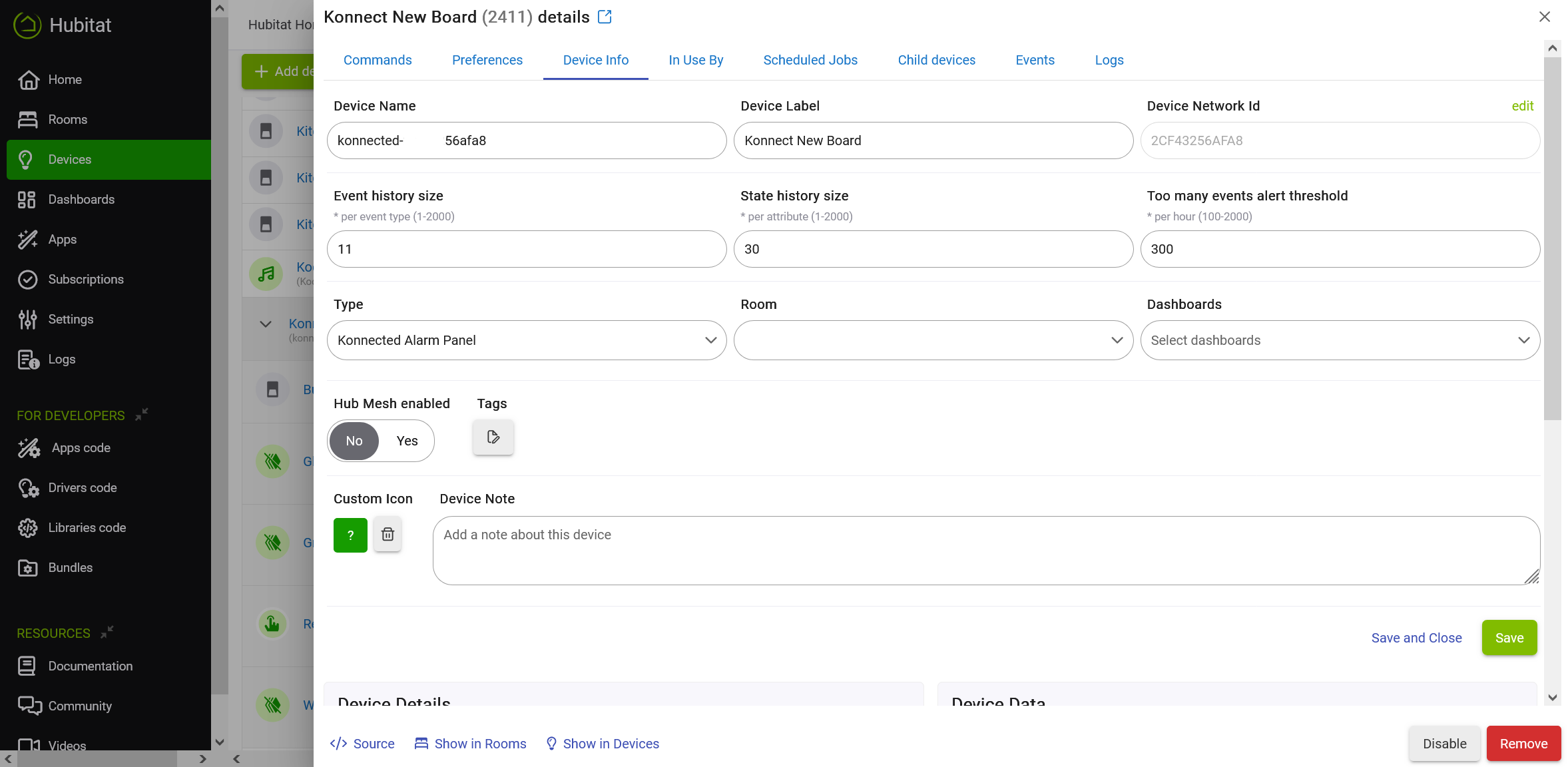Switch to the Preferences tab
The image size is (1568, 767).
(487, 60)
